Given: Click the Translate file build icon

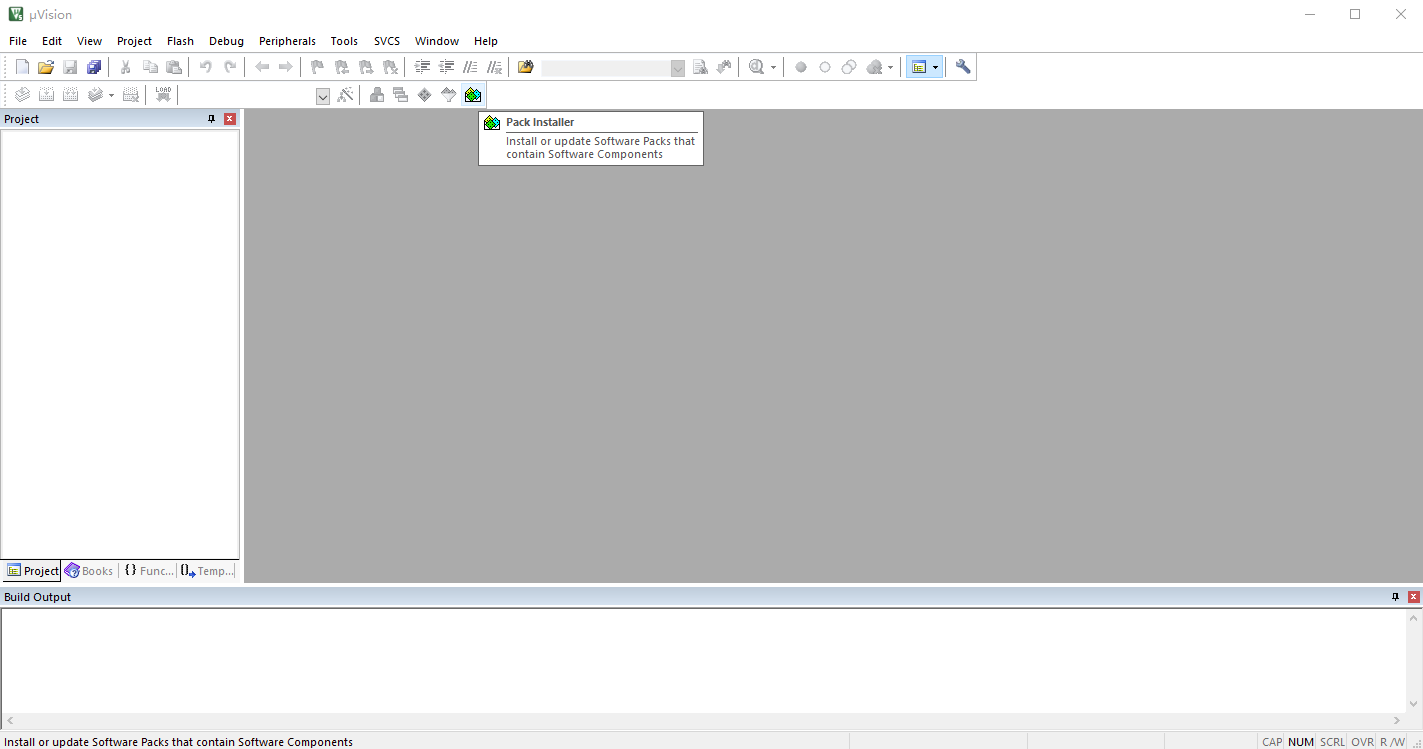Looking at the screenshot, I should (22, 95).
